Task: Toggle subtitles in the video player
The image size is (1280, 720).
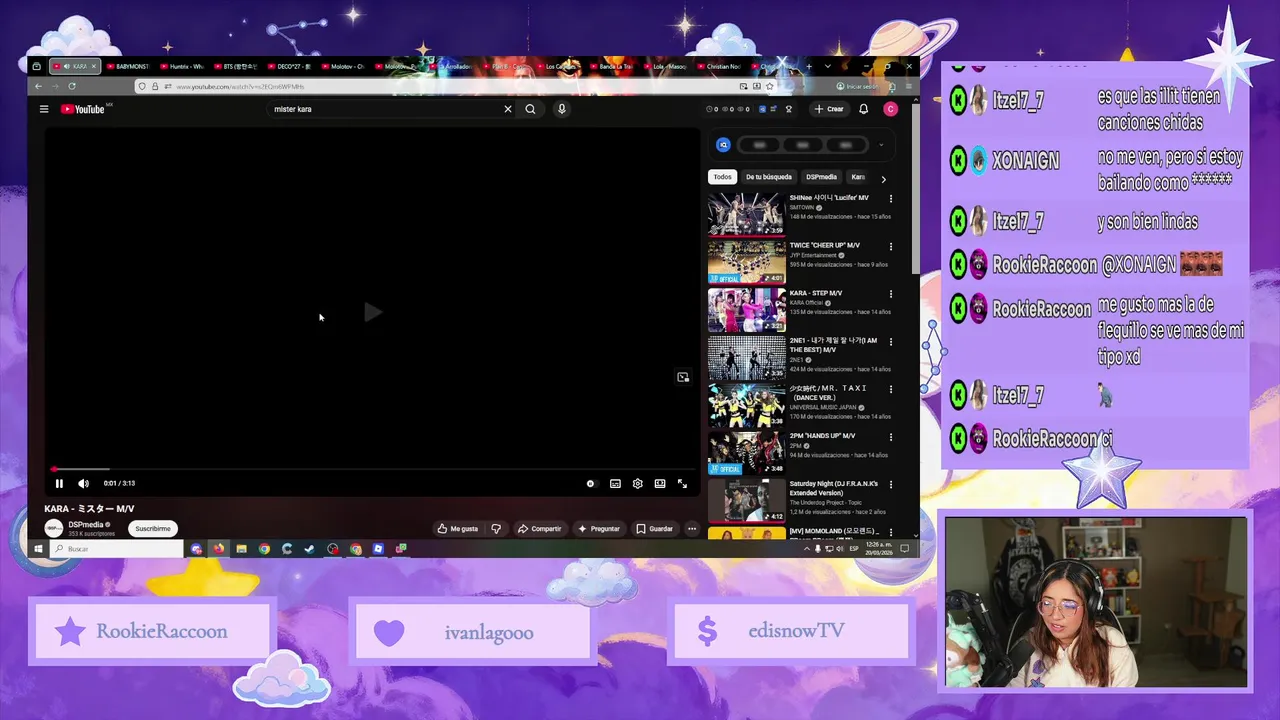Action: (615, 483)
